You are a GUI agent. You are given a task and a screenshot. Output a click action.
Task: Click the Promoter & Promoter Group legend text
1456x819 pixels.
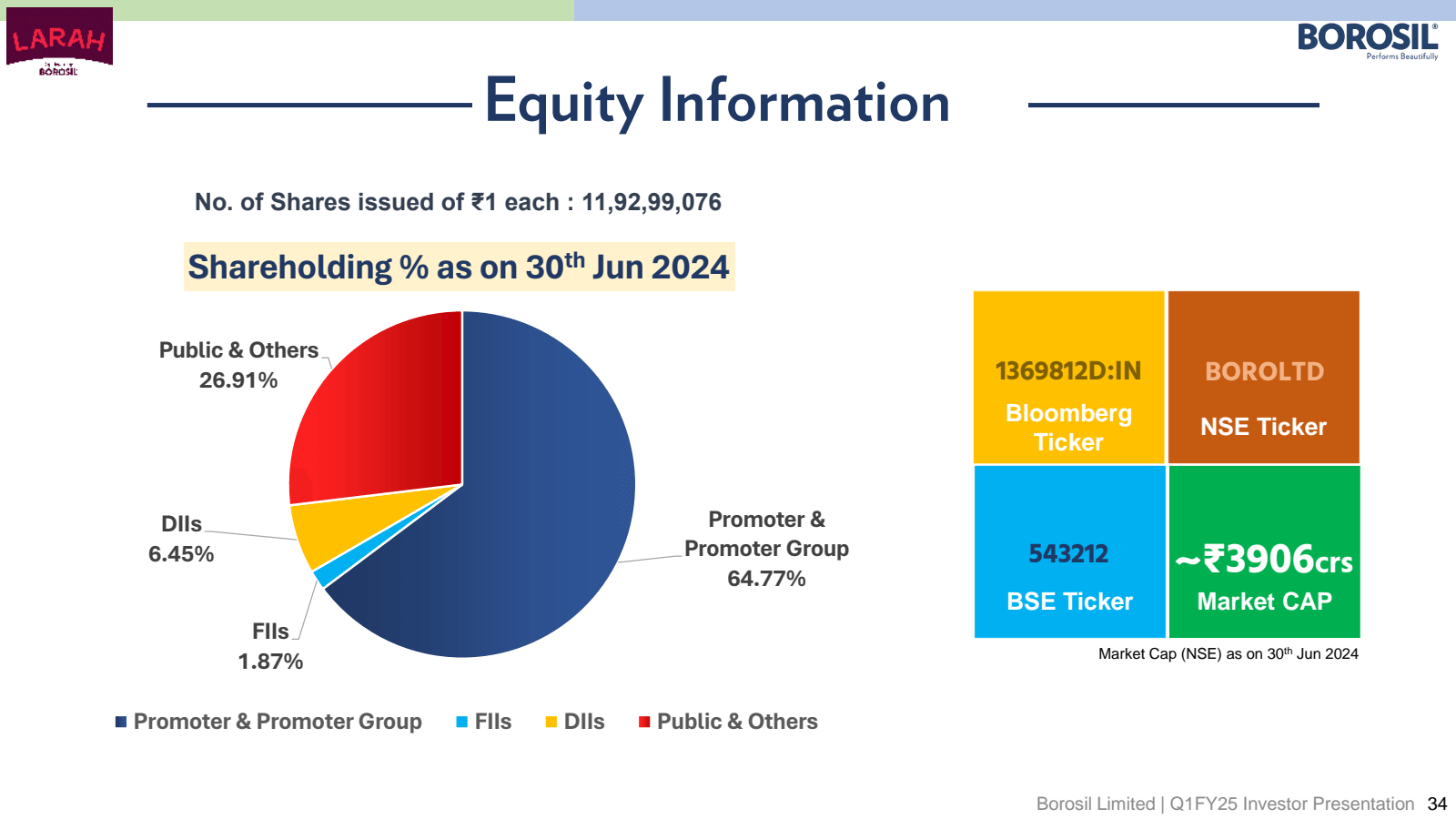(x=278, y=722)
